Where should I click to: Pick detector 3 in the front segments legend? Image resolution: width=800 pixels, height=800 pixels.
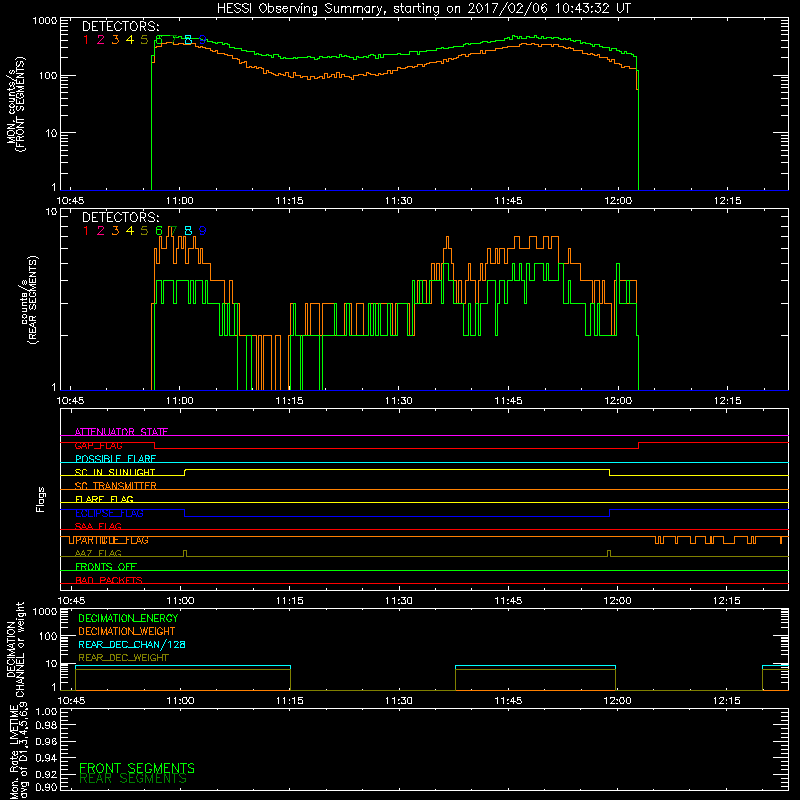[115, 40]
